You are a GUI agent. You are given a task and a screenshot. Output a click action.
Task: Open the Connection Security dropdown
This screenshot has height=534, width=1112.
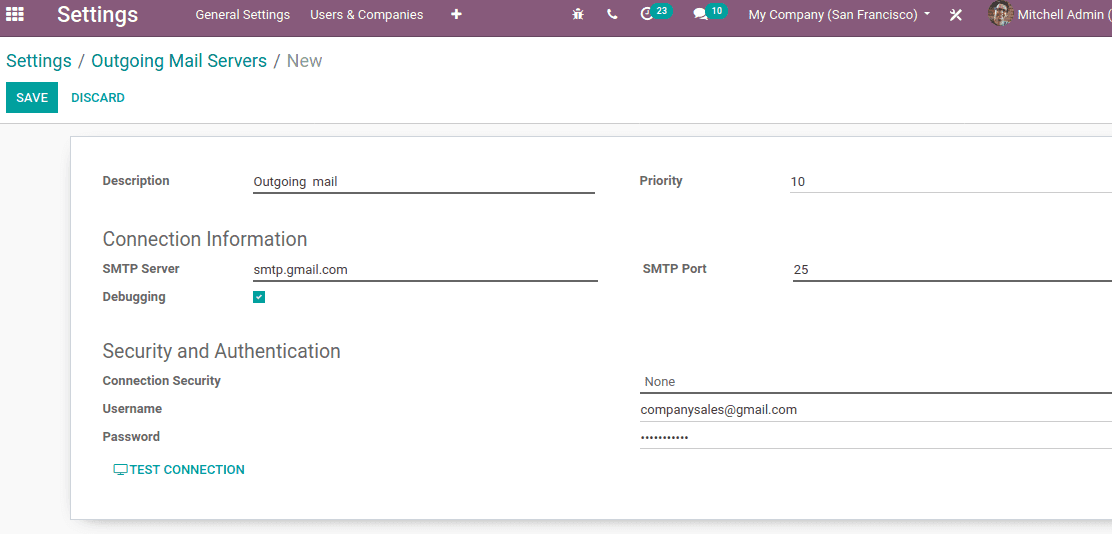(876, 382)
